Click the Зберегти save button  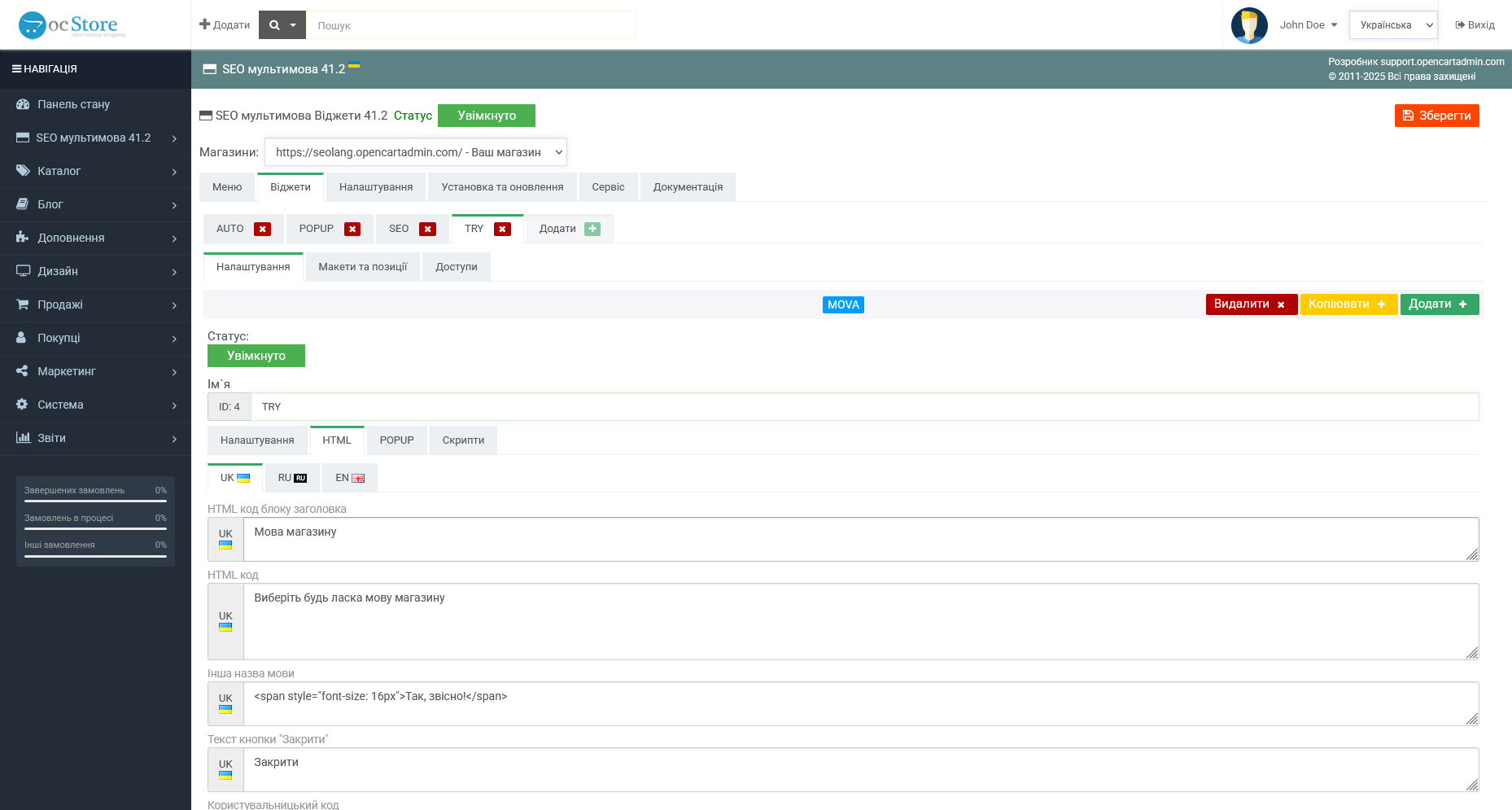pos(1437,116)
